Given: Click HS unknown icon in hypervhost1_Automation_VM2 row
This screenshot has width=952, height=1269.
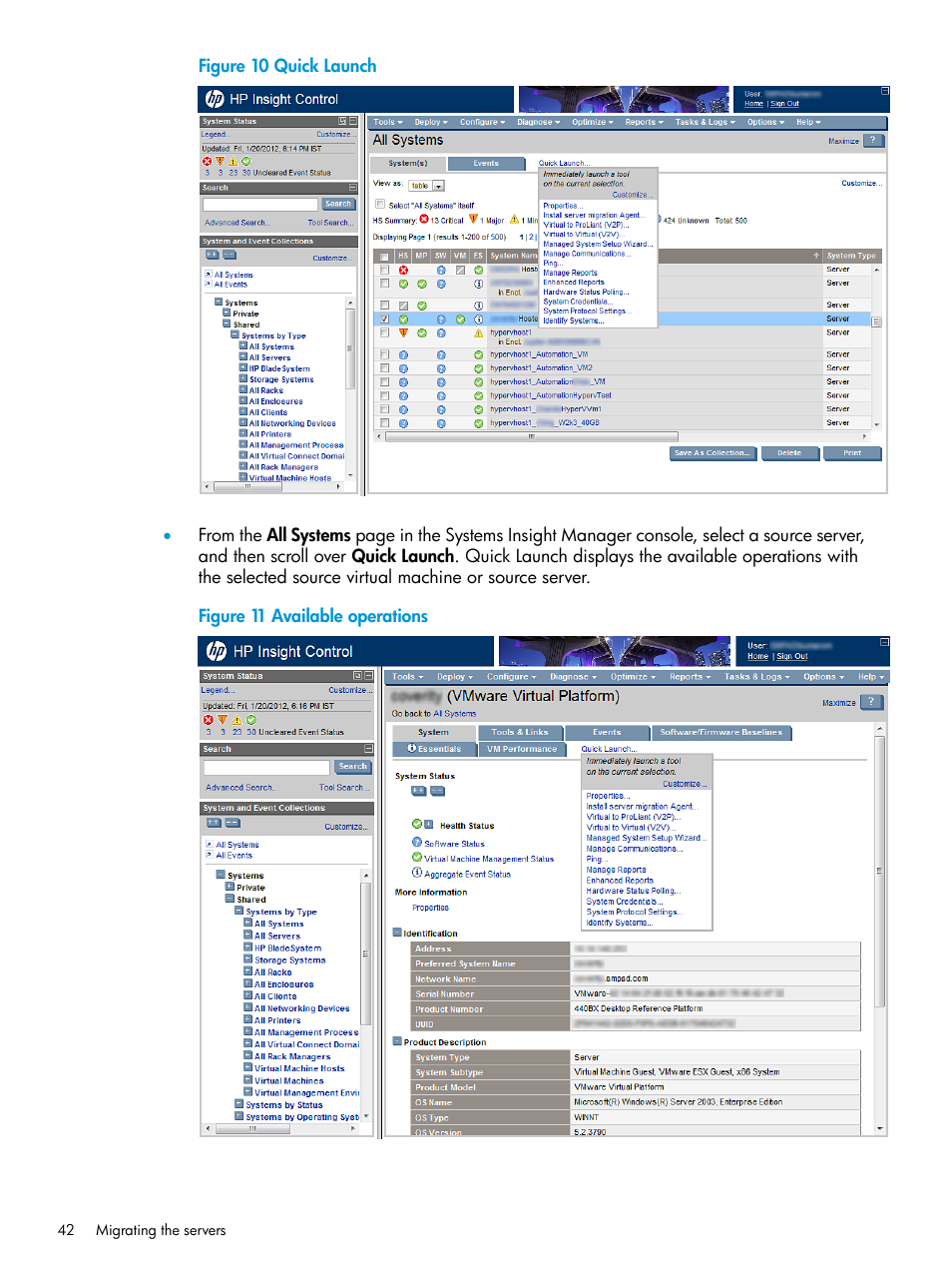Looking at the screenshot, I should click(x=403, y=368).
